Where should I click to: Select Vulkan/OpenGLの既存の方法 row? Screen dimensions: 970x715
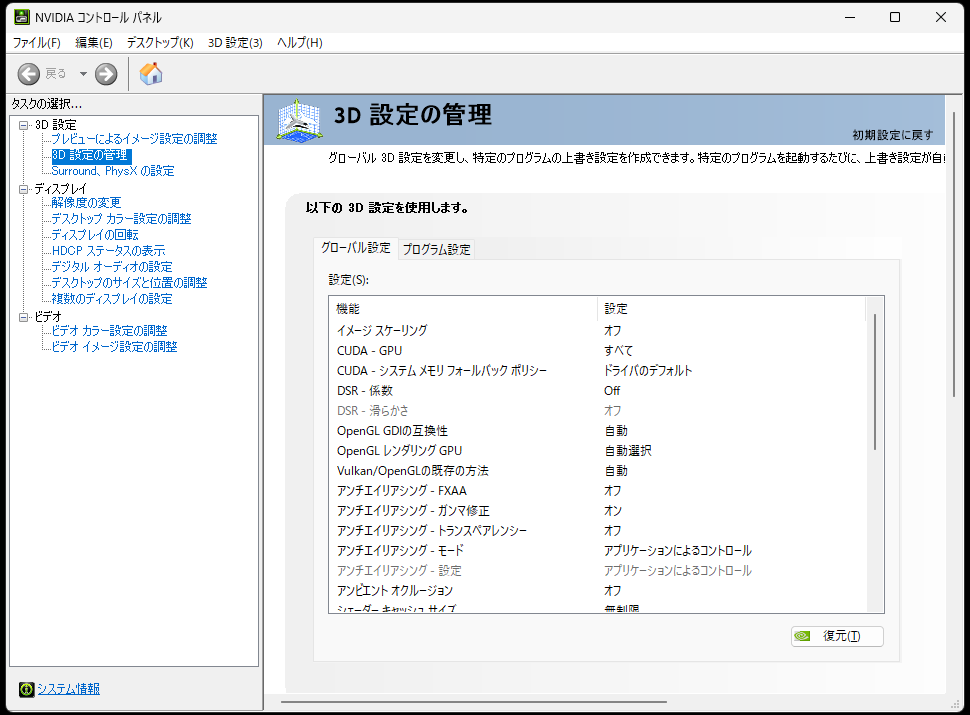[x=597, y=471]
